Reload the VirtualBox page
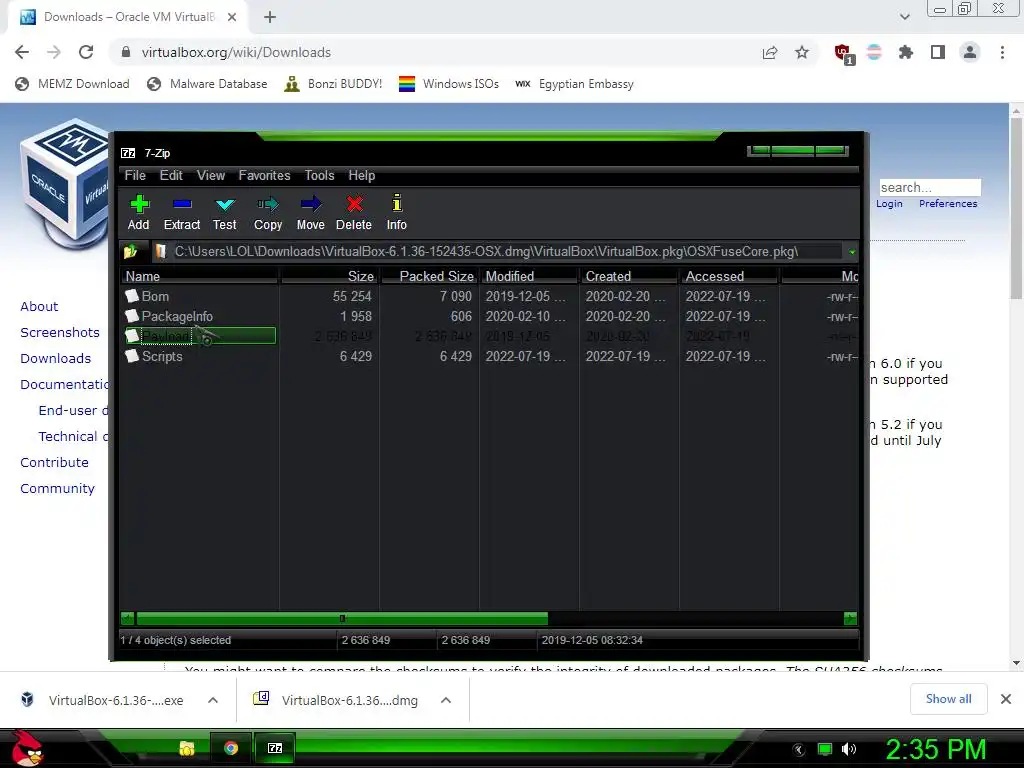The height and width of the screenshot is (768, 1024). [86, 52]
